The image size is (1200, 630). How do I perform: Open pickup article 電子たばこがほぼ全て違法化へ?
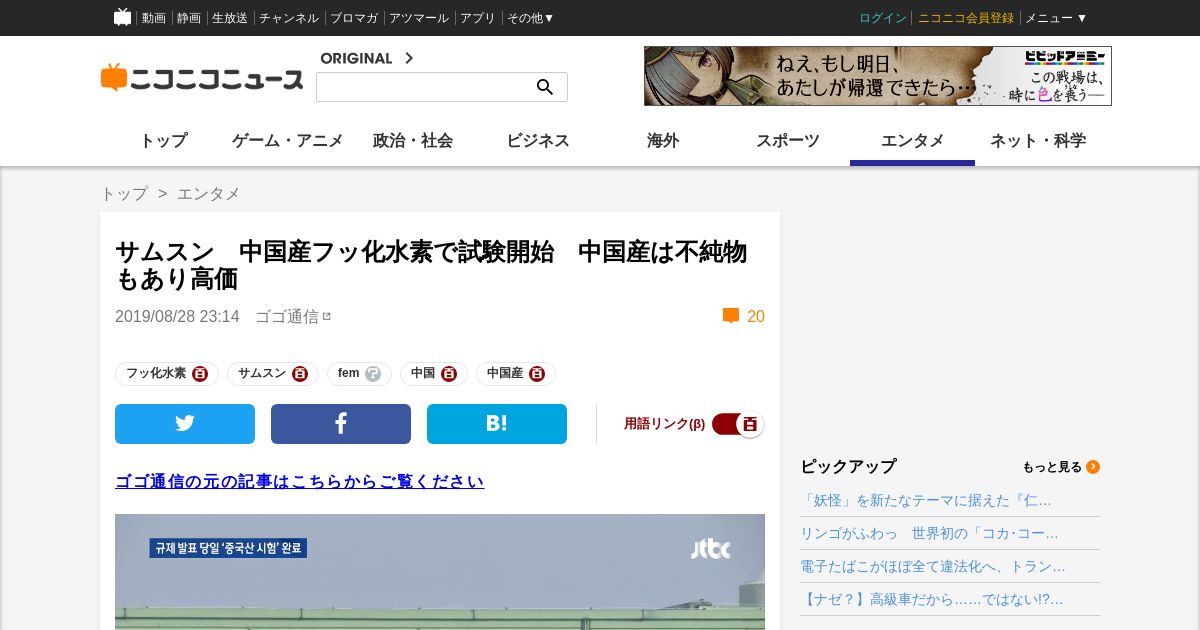tap(933, 566)
